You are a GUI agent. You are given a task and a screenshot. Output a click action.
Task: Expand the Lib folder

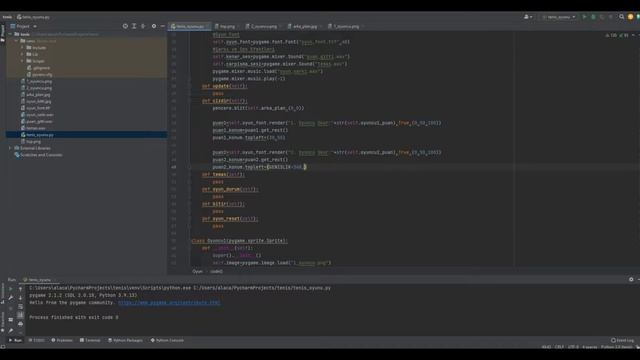[x=22, y=54]
